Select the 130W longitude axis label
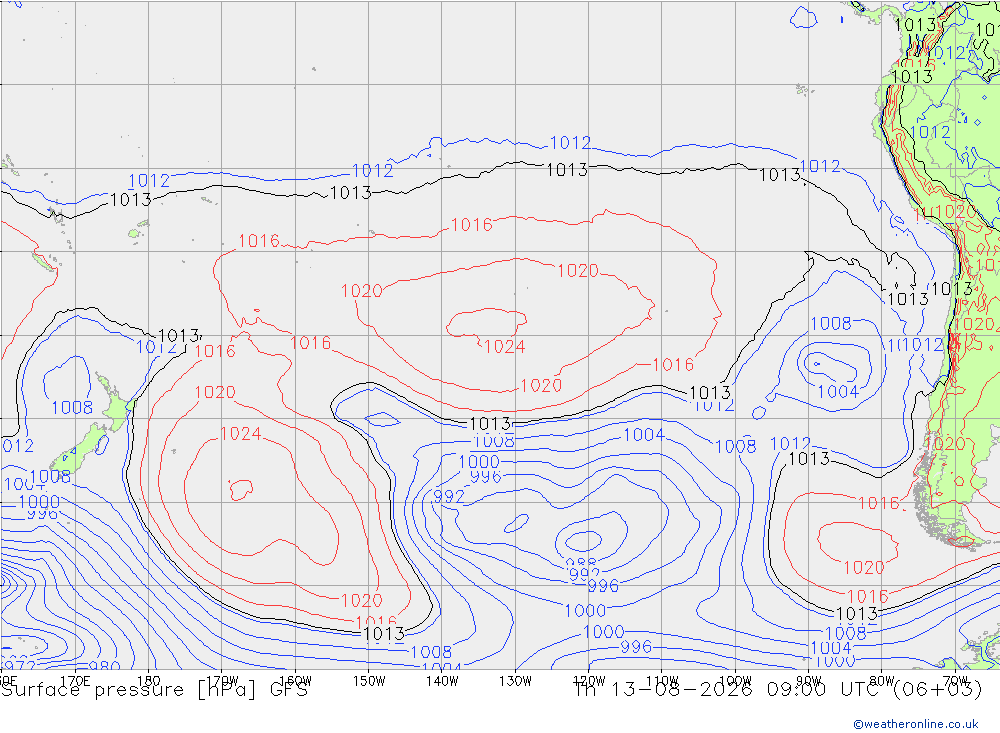This screenshot has height=733, width=1000. point(515,681)
